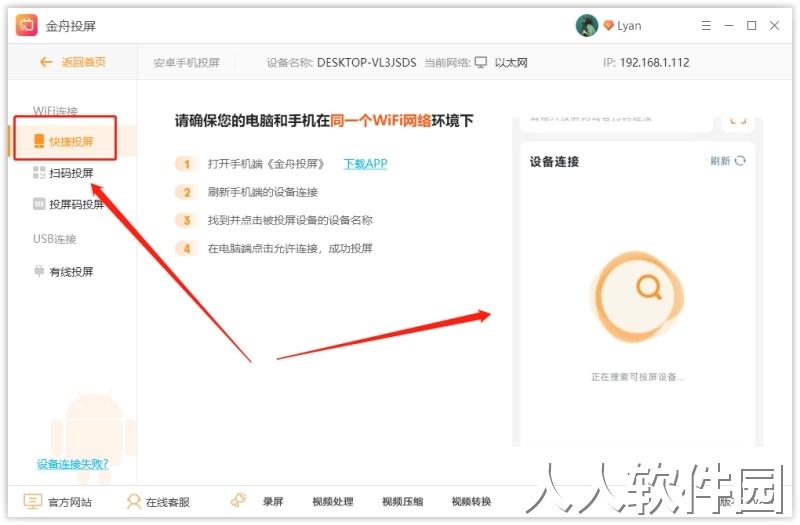Screen dimensions: 800x525
Task: Open the 视频处理 tool
Action: point(333,502)
